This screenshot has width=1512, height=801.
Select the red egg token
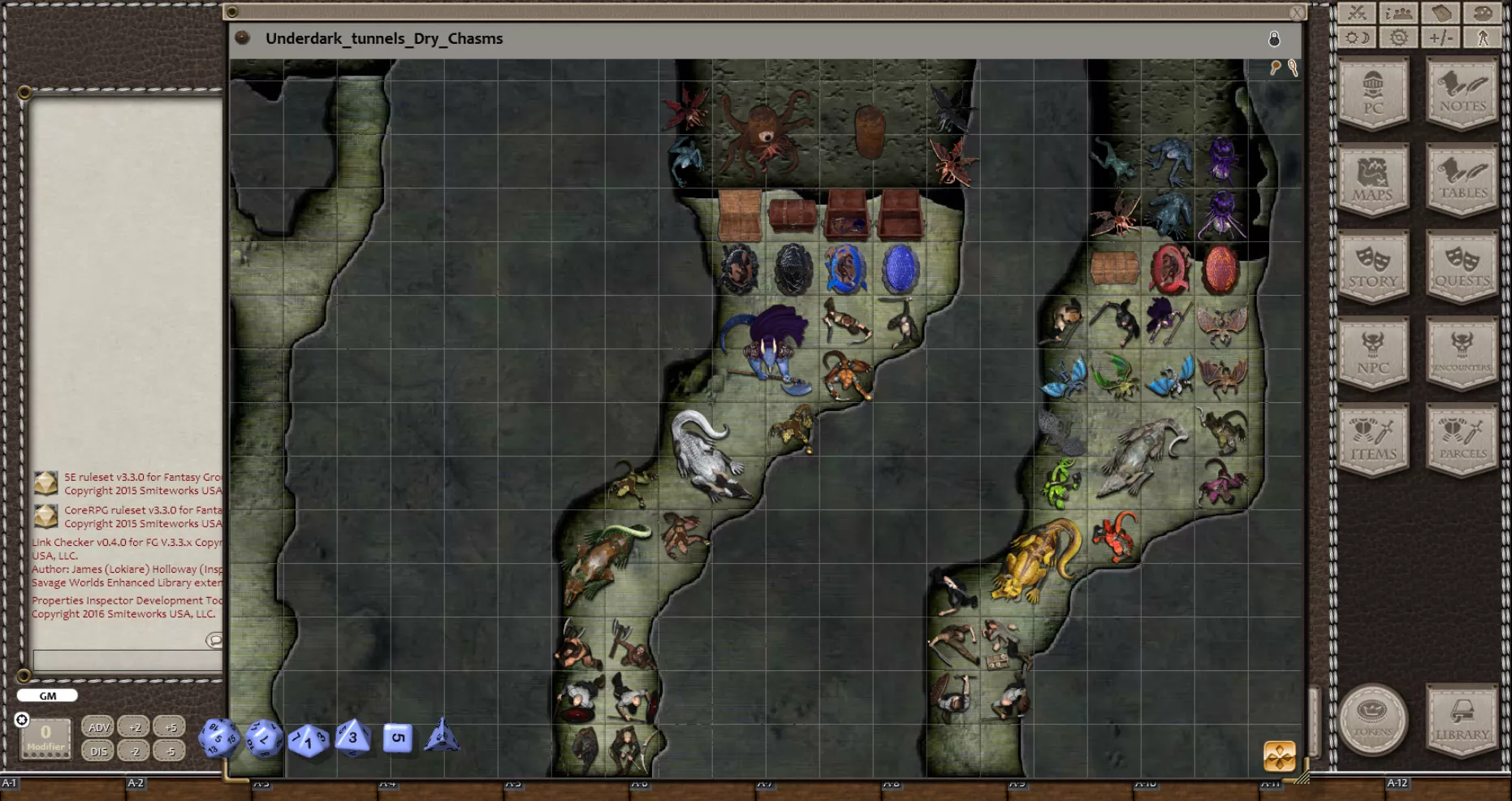click(x=1221, y=270)
